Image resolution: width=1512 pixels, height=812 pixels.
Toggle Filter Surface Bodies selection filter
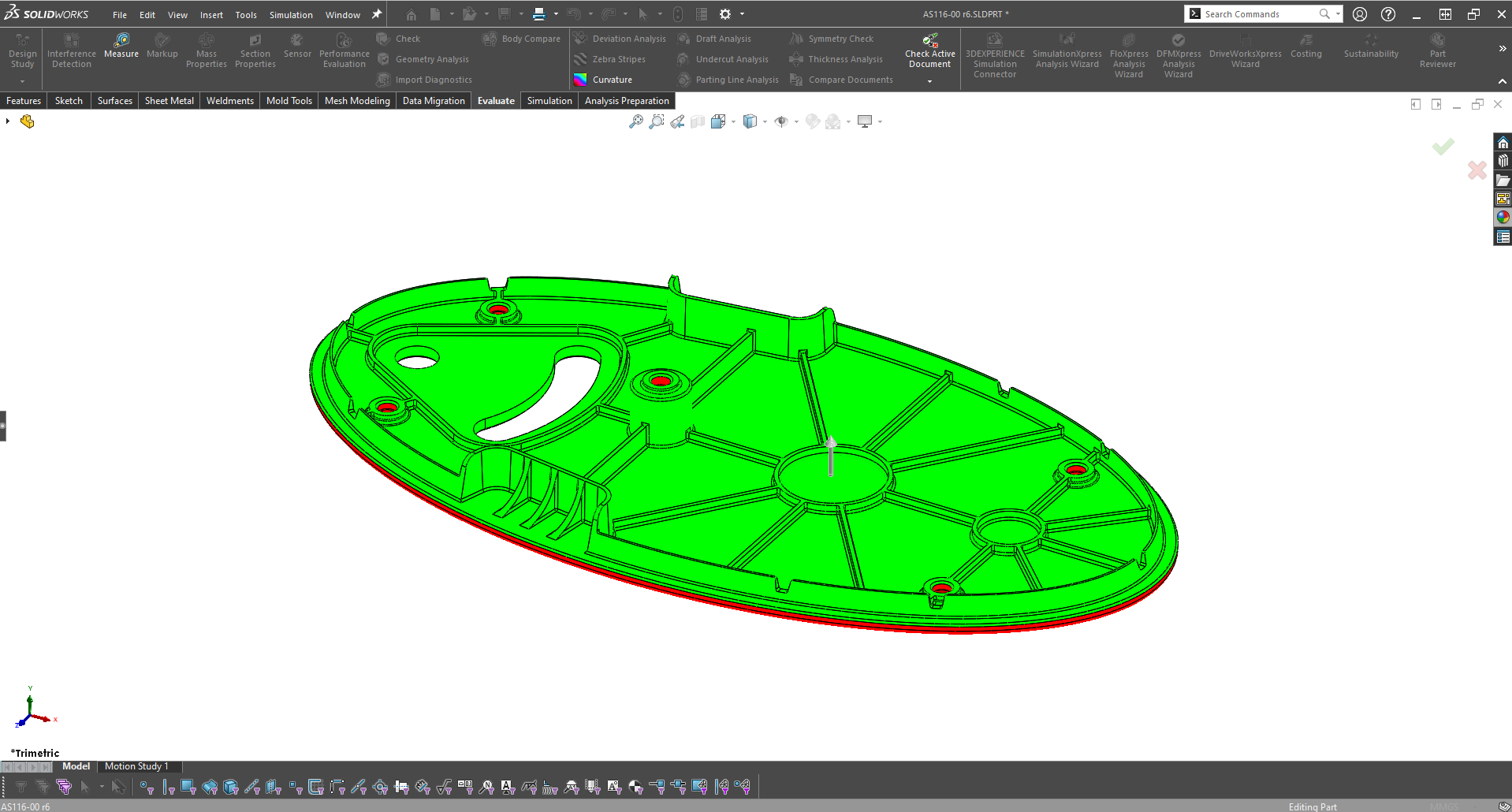point(210,787)
